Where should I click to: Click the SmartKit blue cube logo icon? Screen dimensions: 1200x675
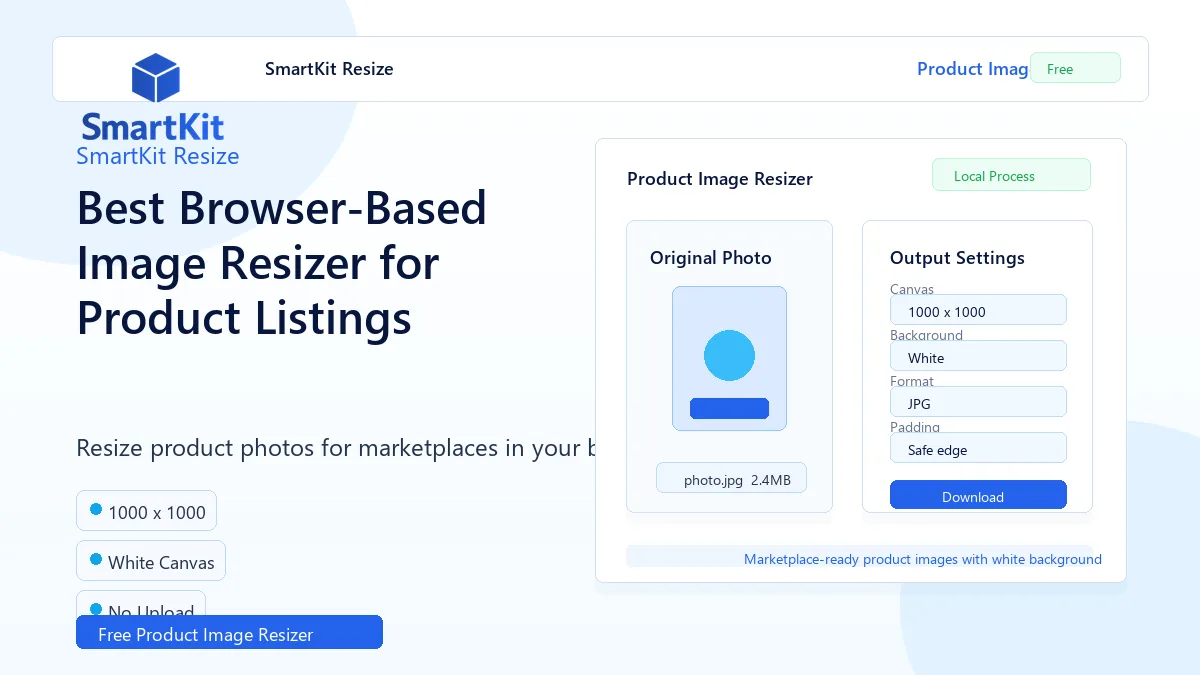point(155,79)
